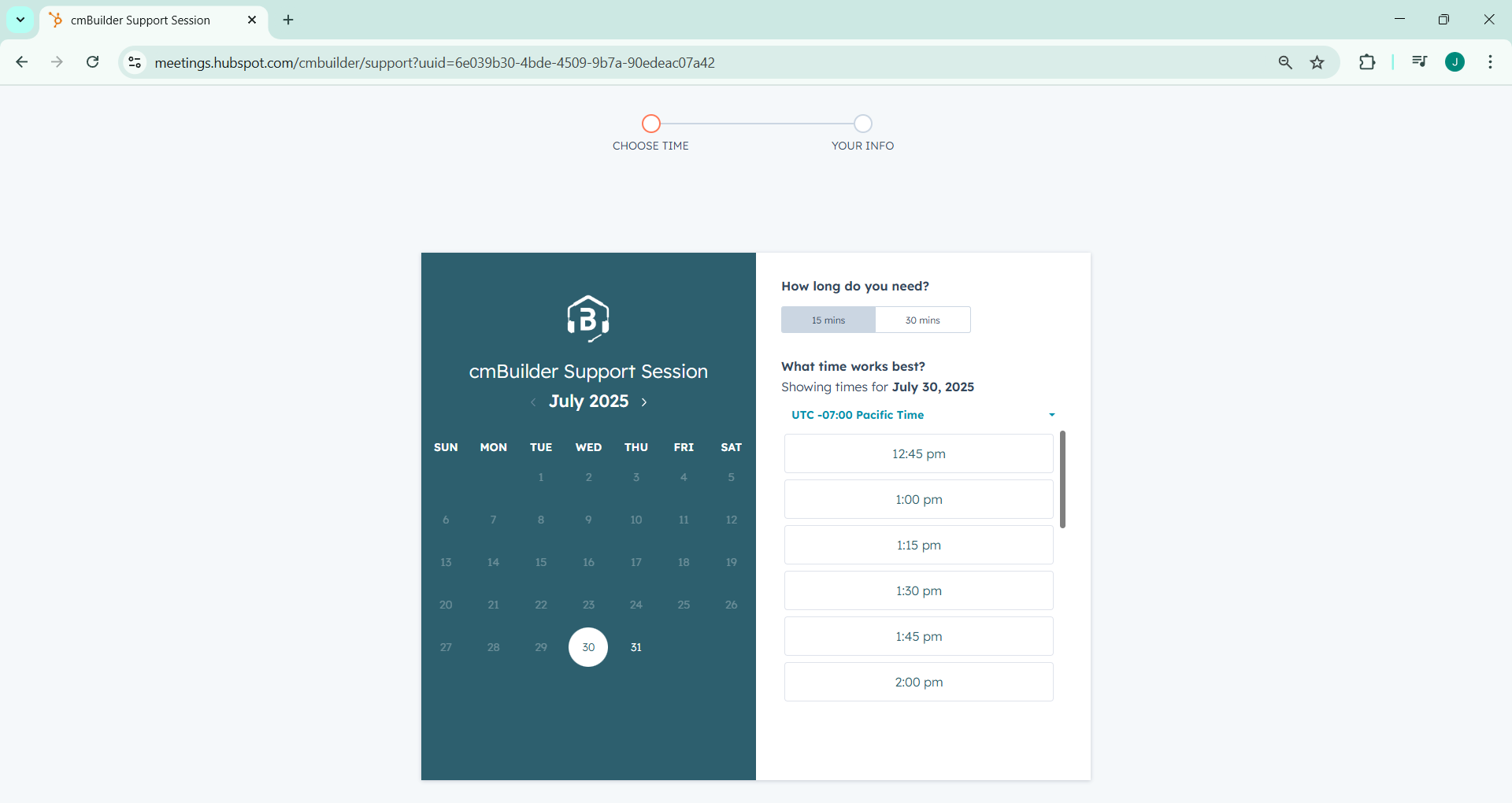The image size is (1512, 803).
Task: Bookmark this page with the star icon
Action: pos(1317,62)
